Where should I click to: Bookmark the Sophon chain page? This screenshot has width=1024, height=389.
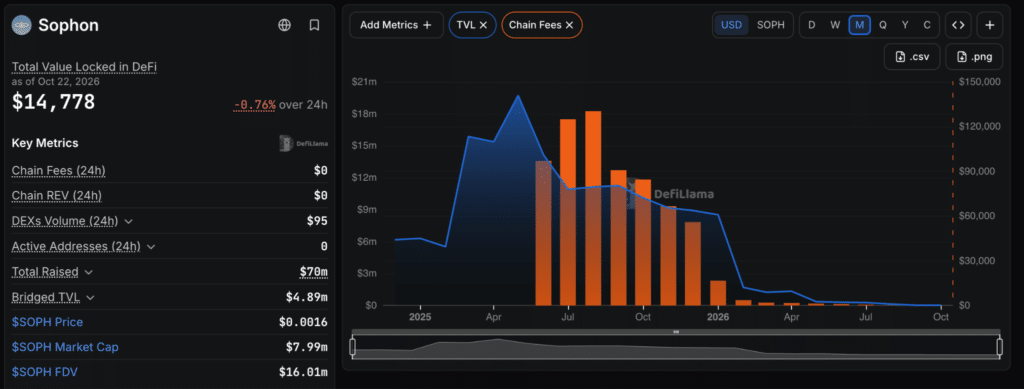click(314, 25)
